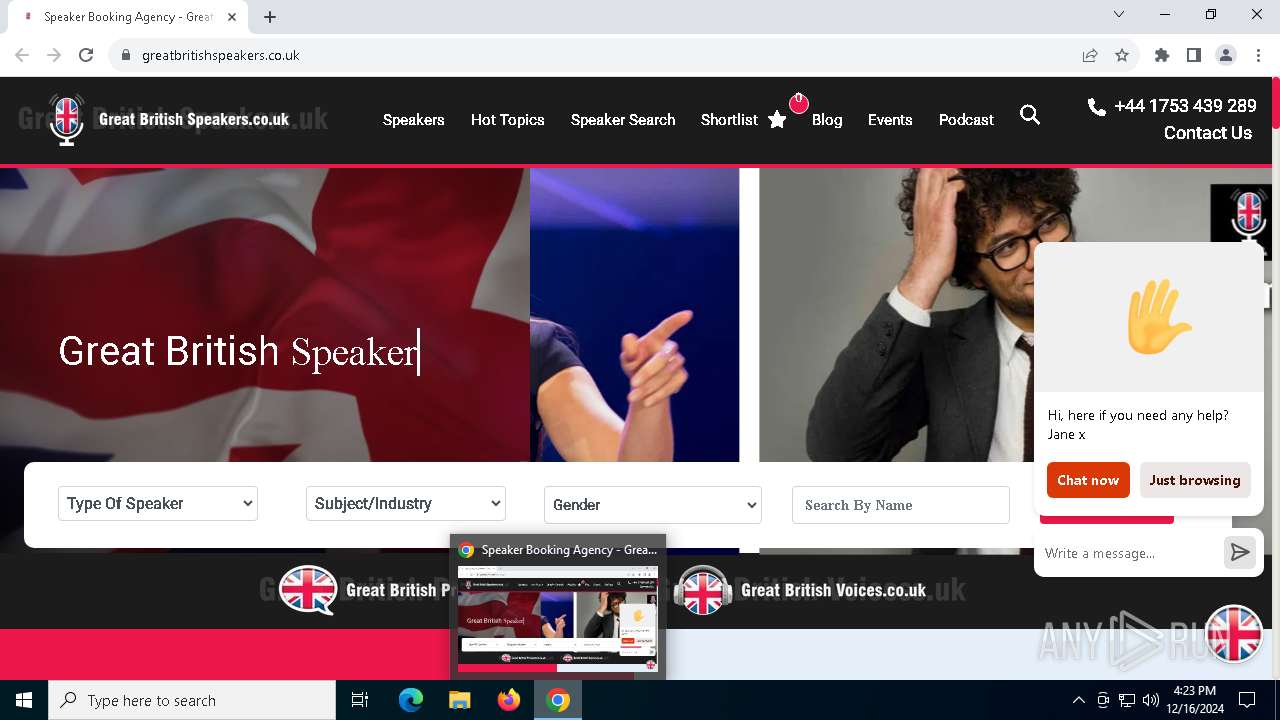1280x720 pixels.
Task: Click the volume speaker tray icon
Action: 1151,700
